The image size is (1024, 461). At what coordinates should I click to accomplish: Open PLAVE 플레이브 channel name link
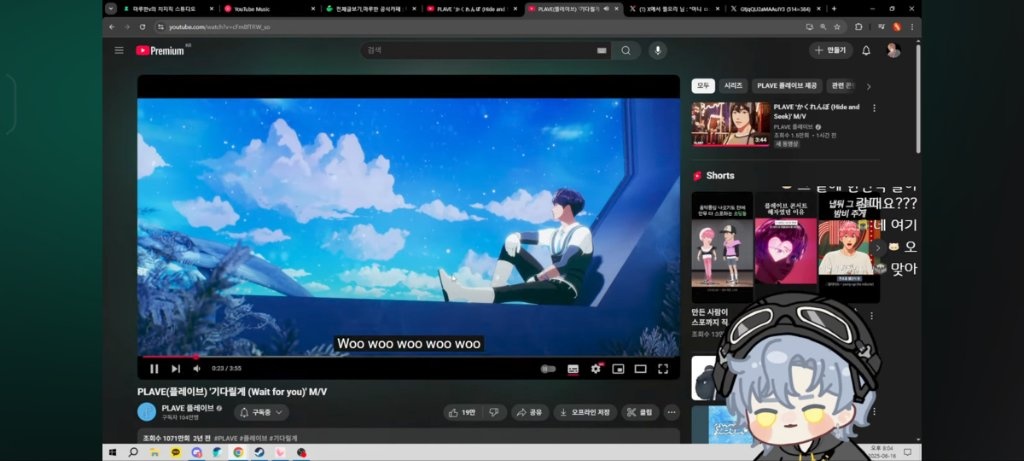(188, 408)
